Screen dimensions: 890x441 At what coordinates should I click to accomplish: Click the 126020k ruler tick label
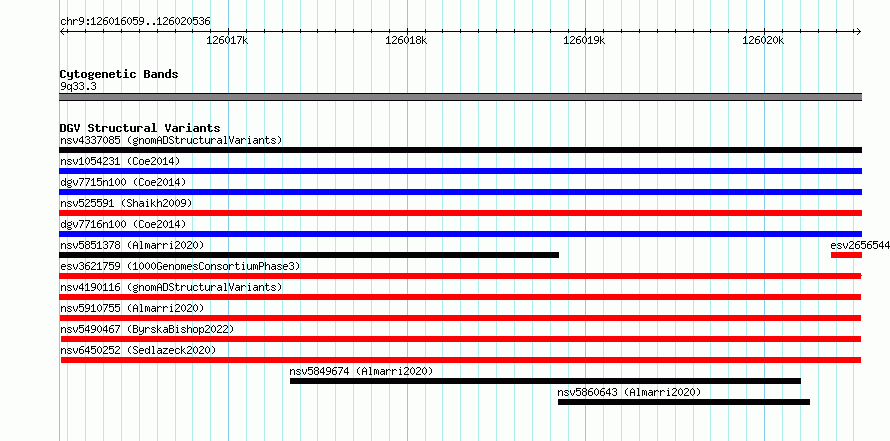pyautogui.click(x=763, y=40)
